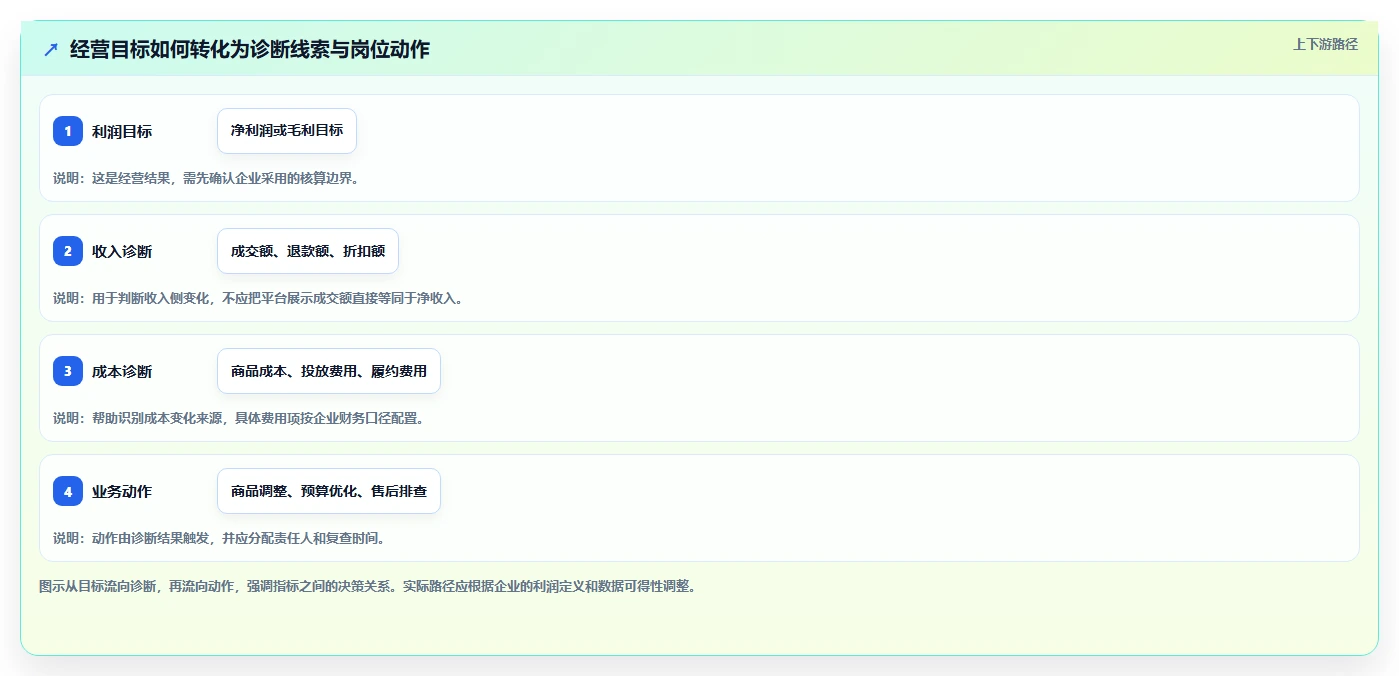
Task: Click step number 3 badge
Action: (68, 371)
